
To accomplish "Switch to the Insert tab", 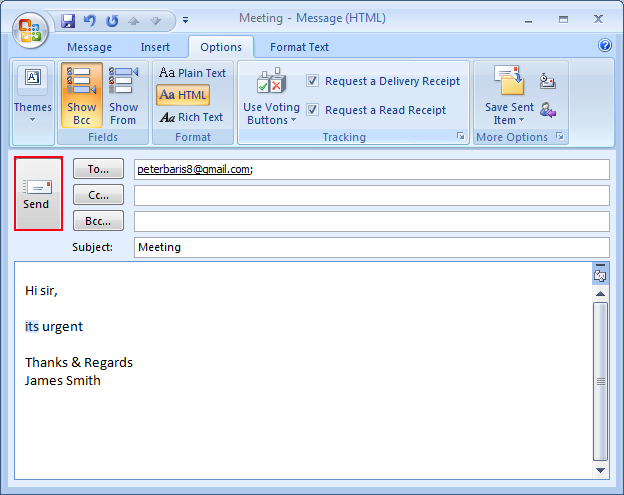I will 155,47.
